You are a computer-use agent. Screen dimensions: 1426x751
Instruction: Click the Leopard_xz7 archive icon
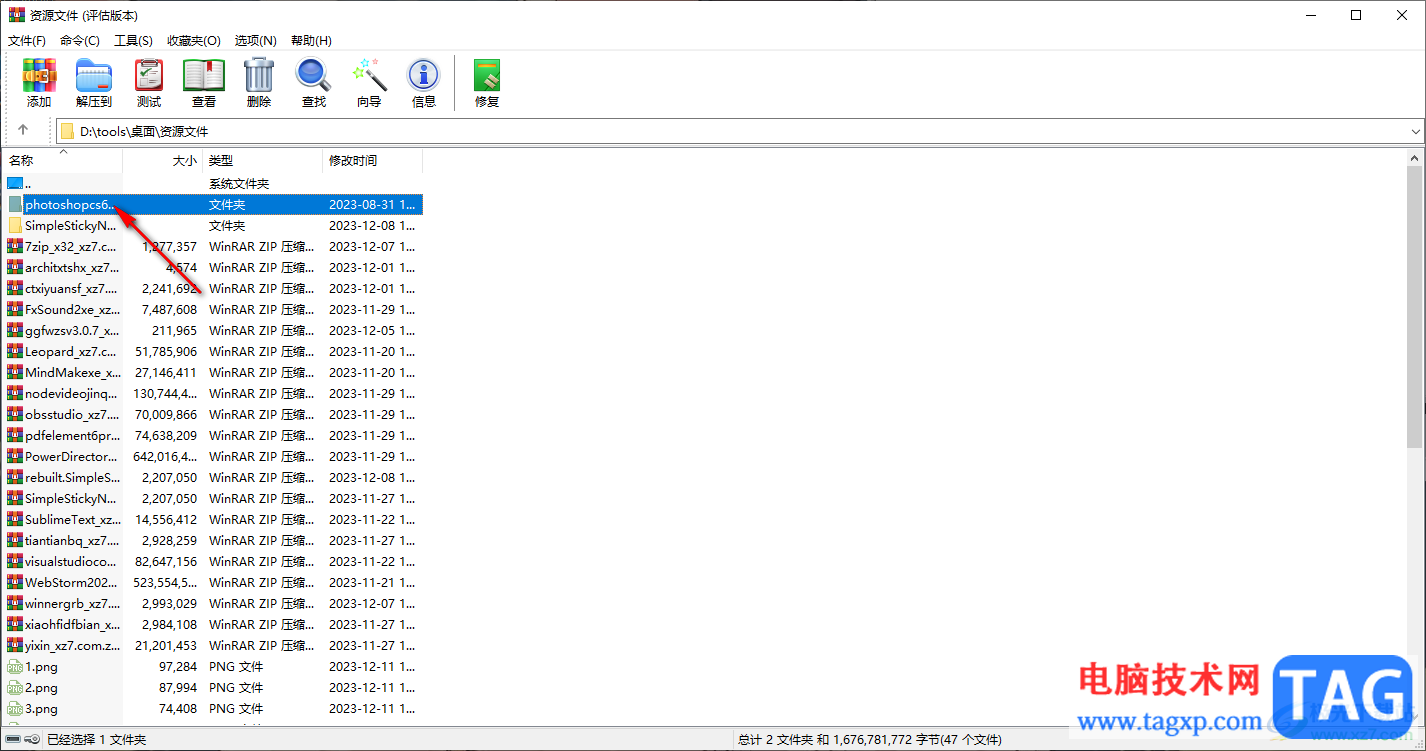click(x=14, y=351)
